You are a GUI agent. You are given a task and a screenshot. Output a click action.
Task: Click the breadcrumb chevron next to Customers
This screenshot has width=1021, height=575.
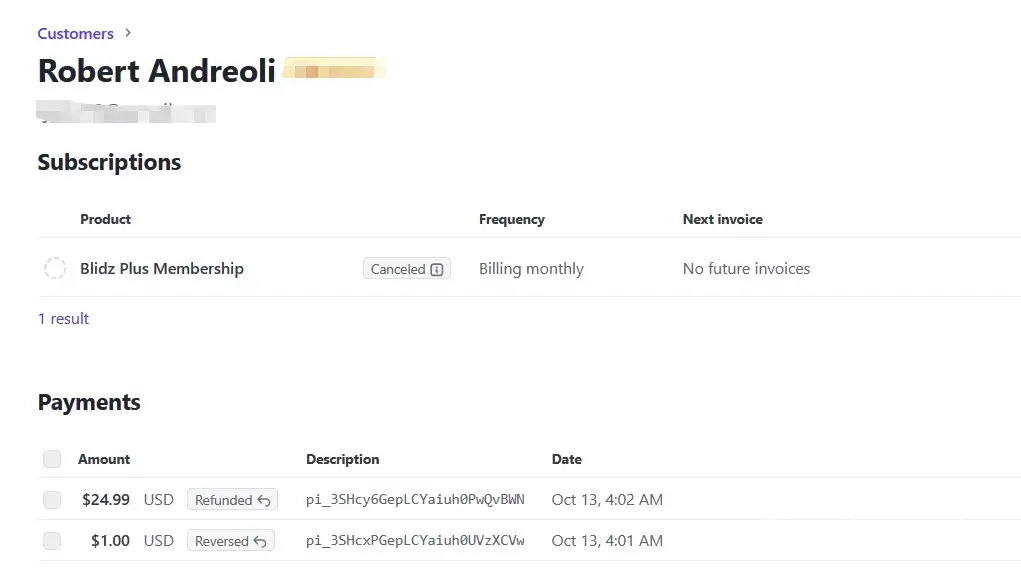click(x=128, y=33)
